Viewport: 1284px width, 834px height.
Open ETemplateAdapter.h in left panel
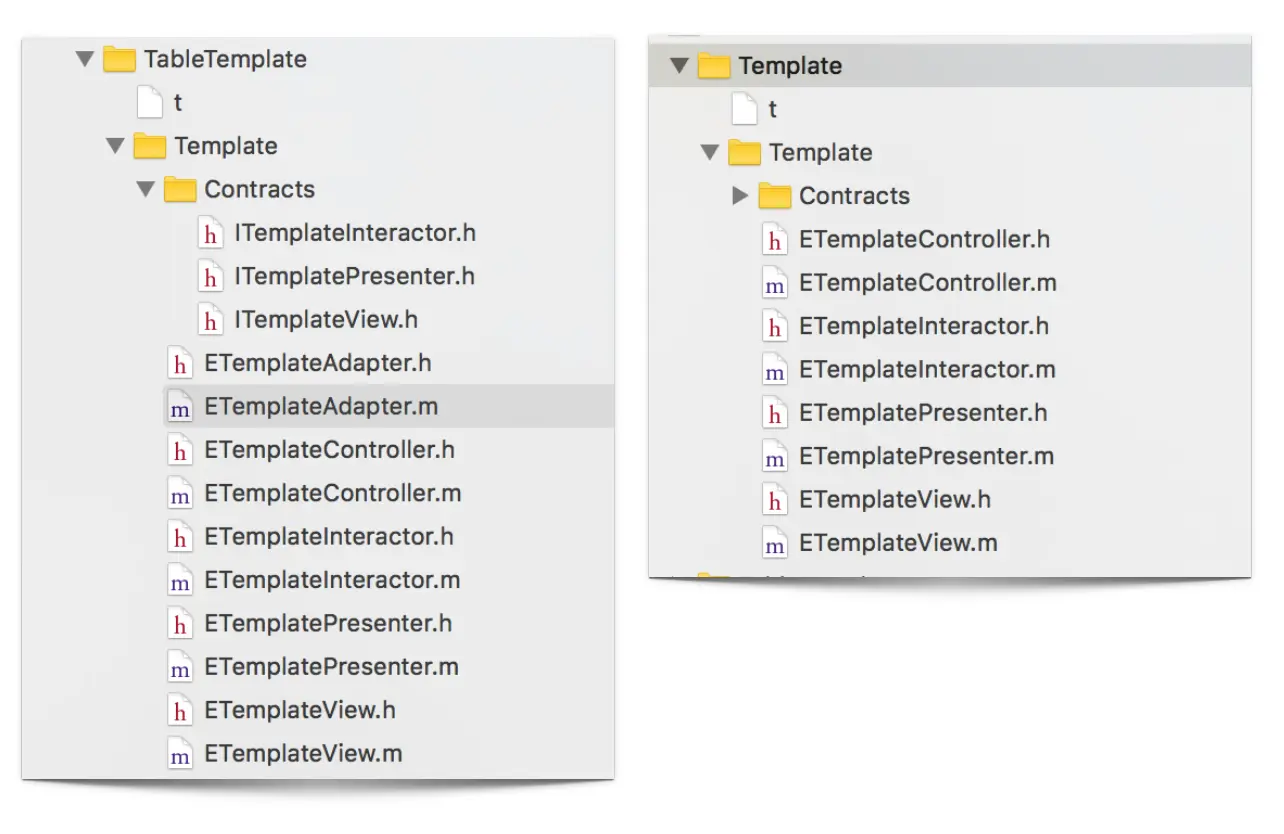318,363
